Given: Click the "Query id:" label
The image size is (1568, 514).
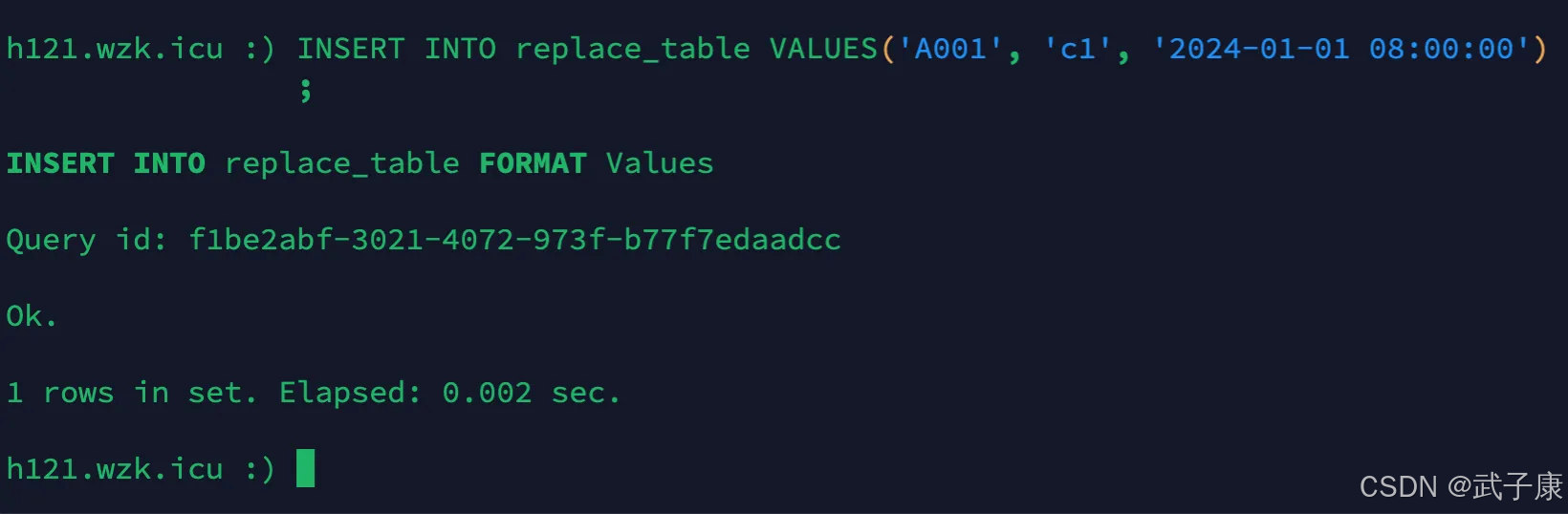Looking at the screenshot, I should [86, 240].
